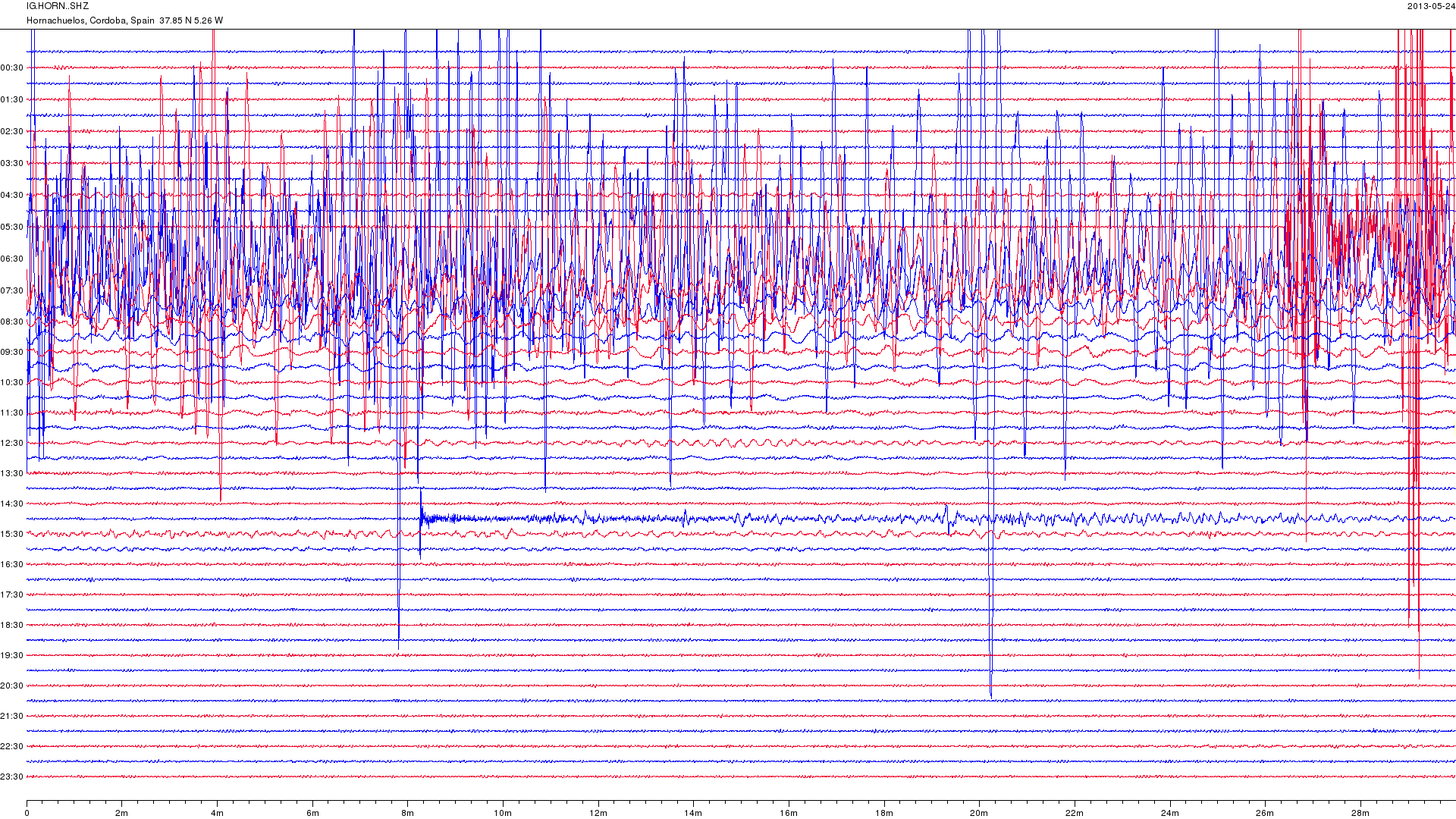Viewport: 1456px width, 819px height.
Task: Click the 0 minute axis label
Action: pos(27,814)
